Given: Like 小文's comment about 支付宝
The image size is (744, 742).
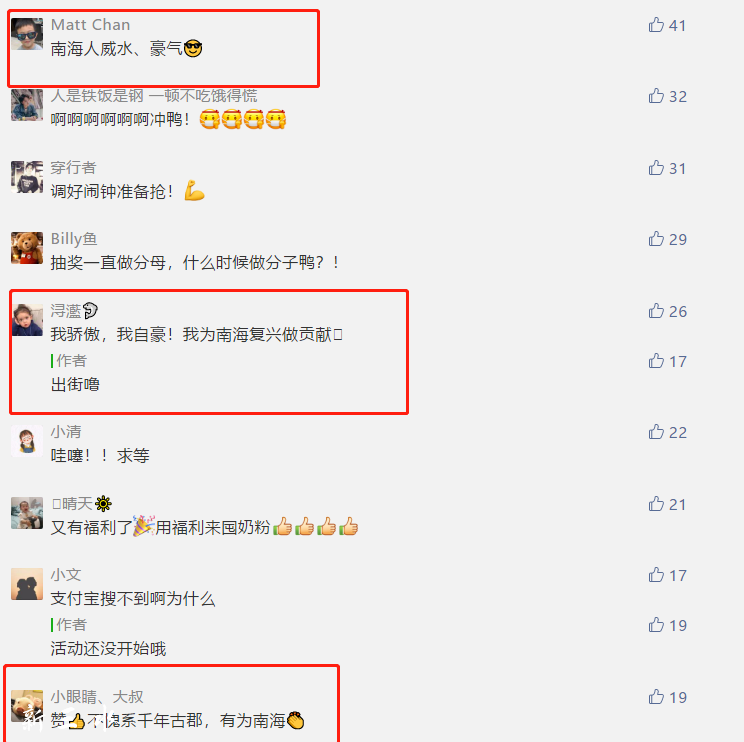Looking at the screenshot, I should tap(656, 575).
